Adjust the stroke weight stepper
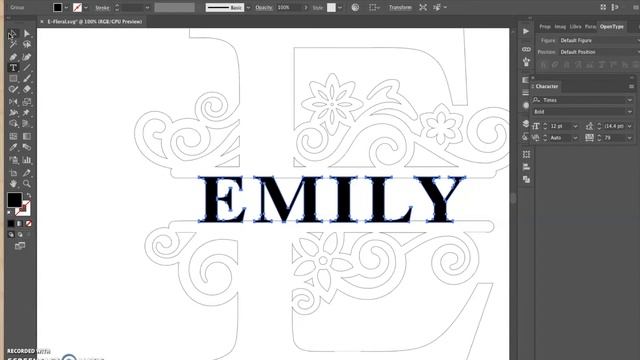The height and width of the screenshot is (360, 640). 117,7
